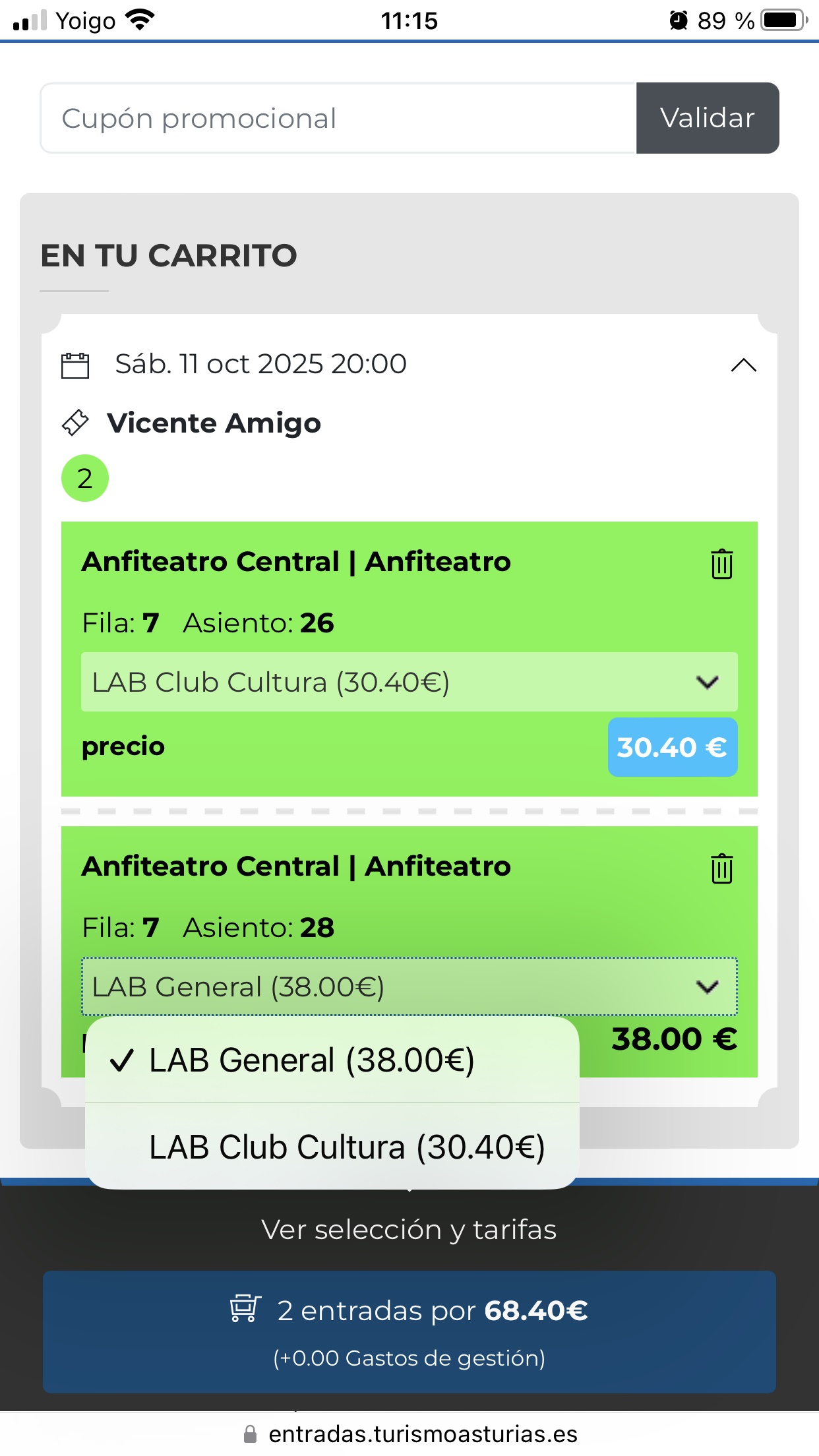Tap the alarm clock status icon
819x1456 pixels.
[678, 20]
